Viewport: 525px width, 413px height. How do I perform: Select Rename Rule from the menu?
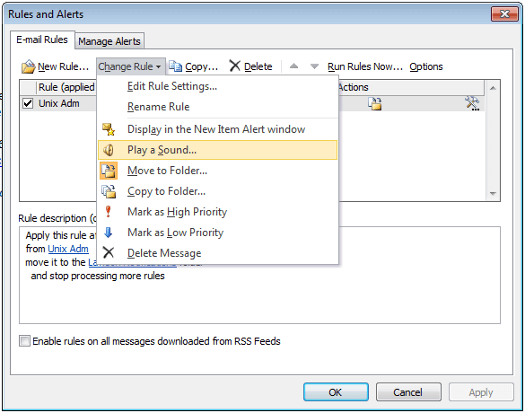pyautogui.click(x=158, y=107)
